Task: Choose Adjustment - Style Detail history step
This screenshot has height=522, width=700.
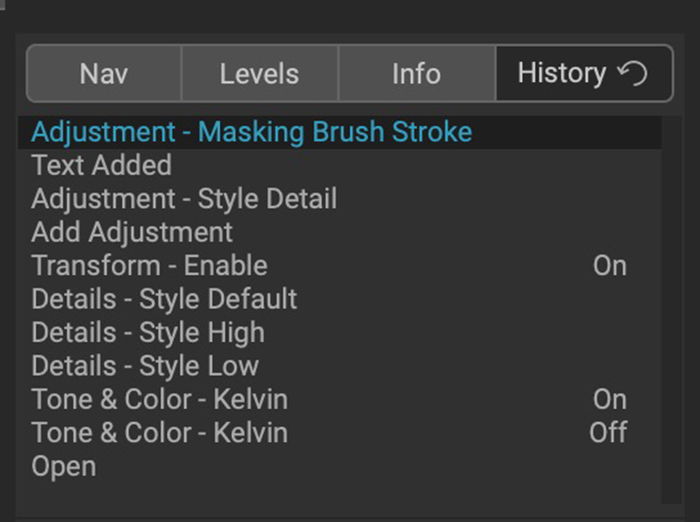Action: [x=340, y=199]
